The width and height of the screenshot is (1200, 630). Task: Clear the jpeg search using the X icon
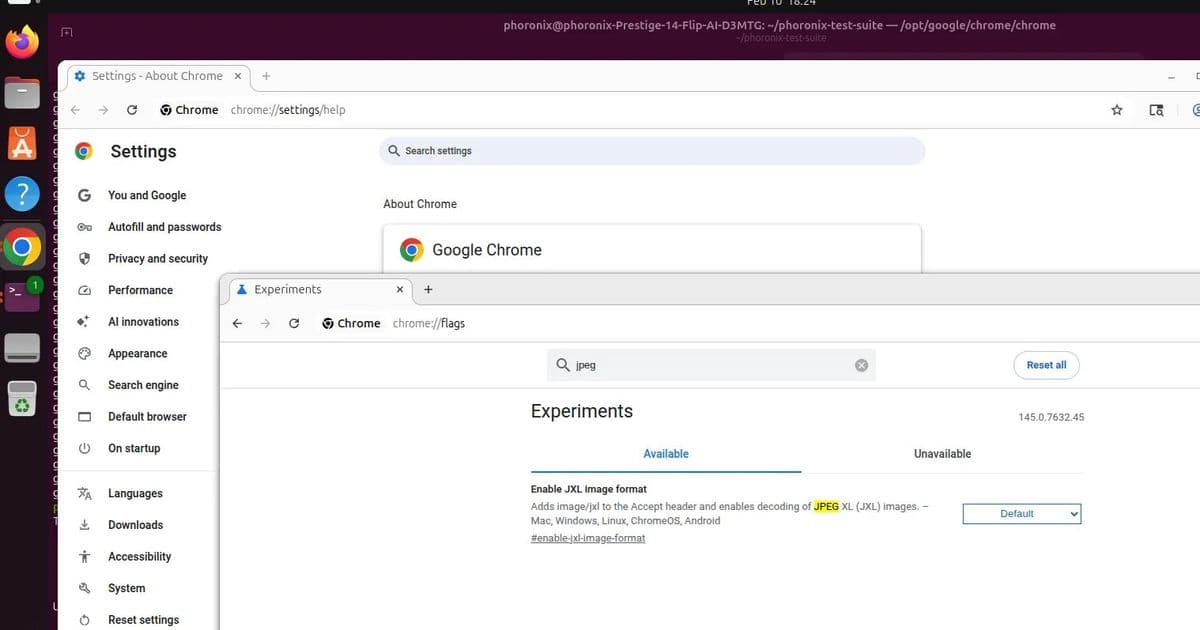pos(861,365)
